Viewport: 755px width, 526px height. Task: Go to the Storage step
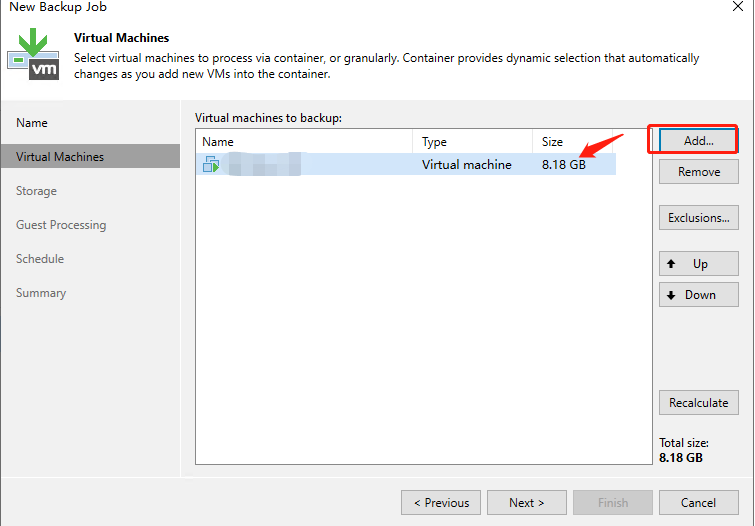[36, 191]
